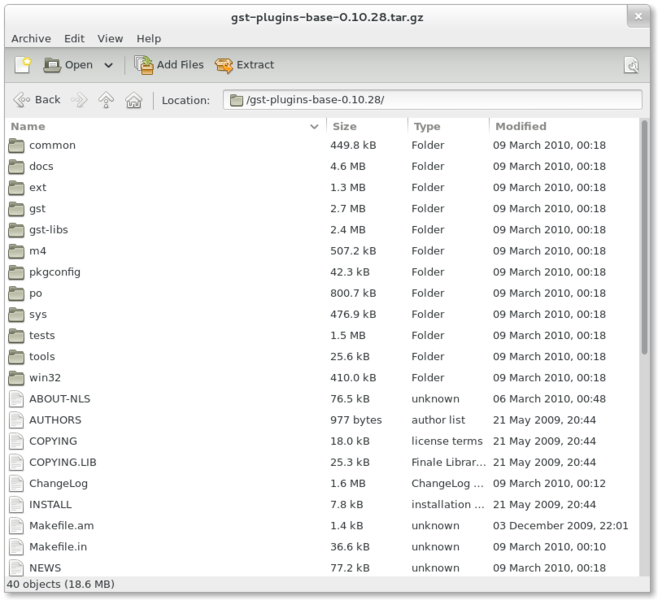Select the tests folder icon
658x600 pixels.
point(16,335)
